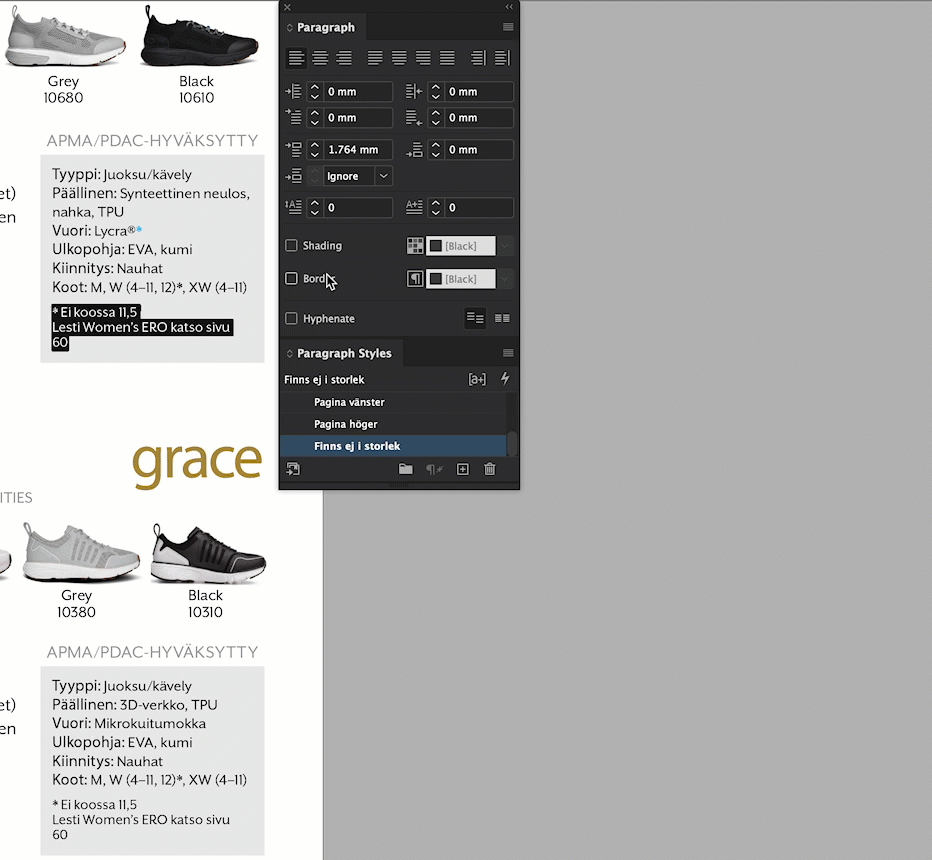Select the align left paragraph icon
The height and width of the screenshot is (860, 932).
(296, 57)
